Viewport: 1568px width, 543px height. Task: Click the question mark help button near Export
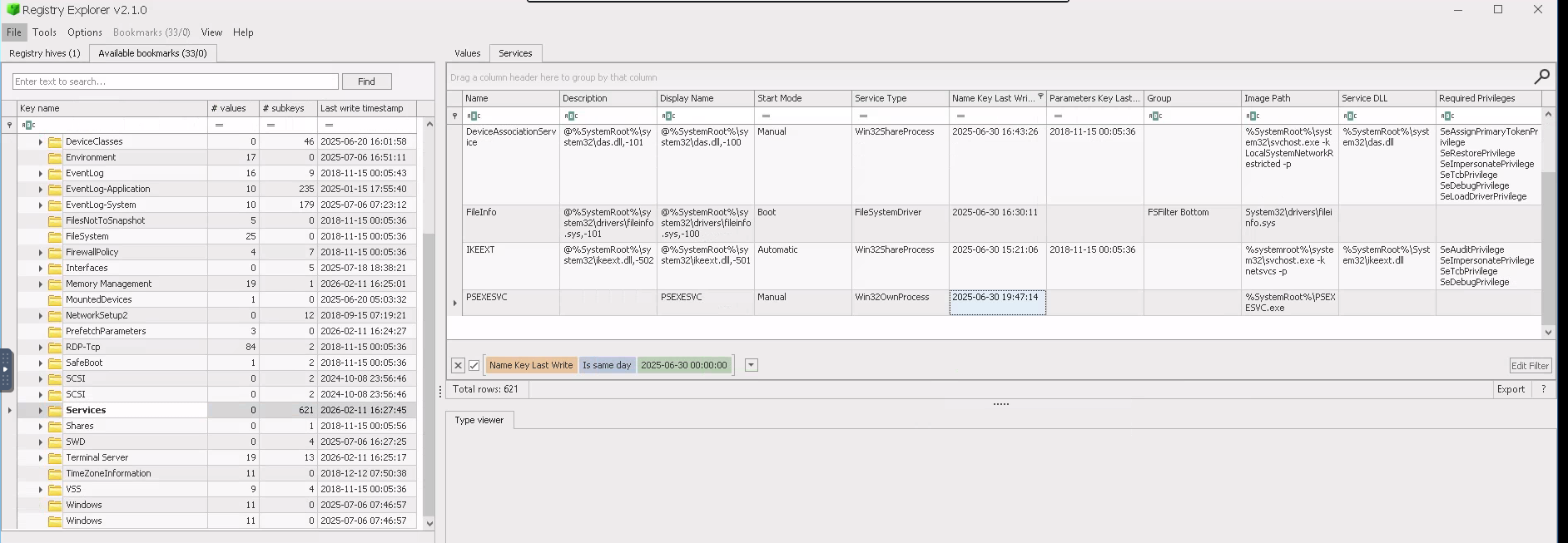click(1543, 389)
